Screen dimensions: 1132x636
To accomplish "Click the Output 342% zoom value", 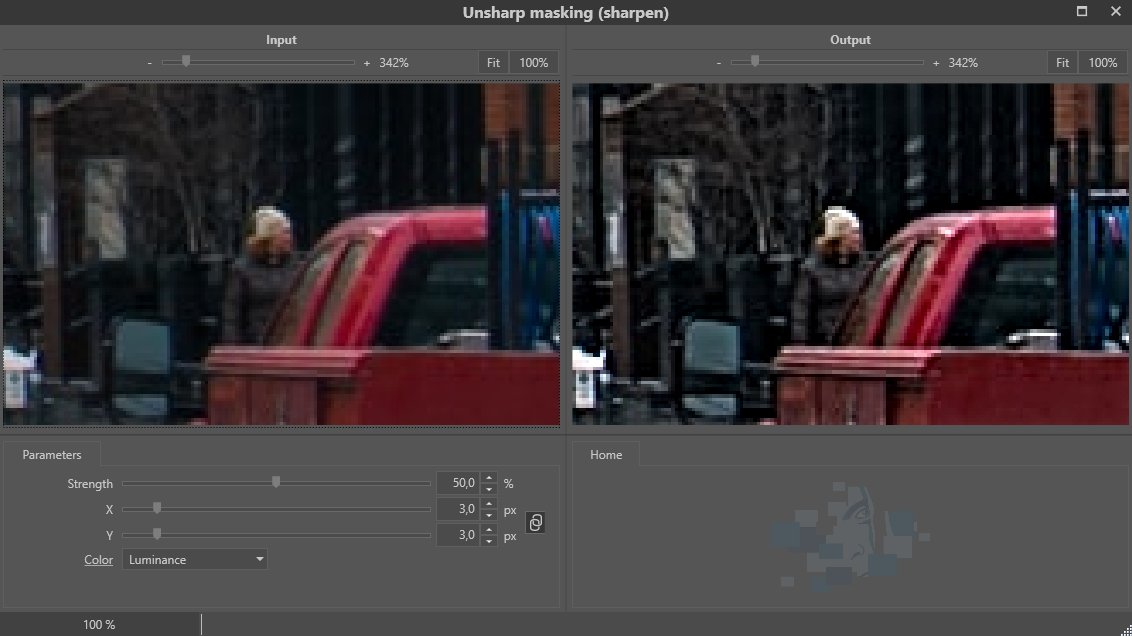I will click(x=962, y=63).
